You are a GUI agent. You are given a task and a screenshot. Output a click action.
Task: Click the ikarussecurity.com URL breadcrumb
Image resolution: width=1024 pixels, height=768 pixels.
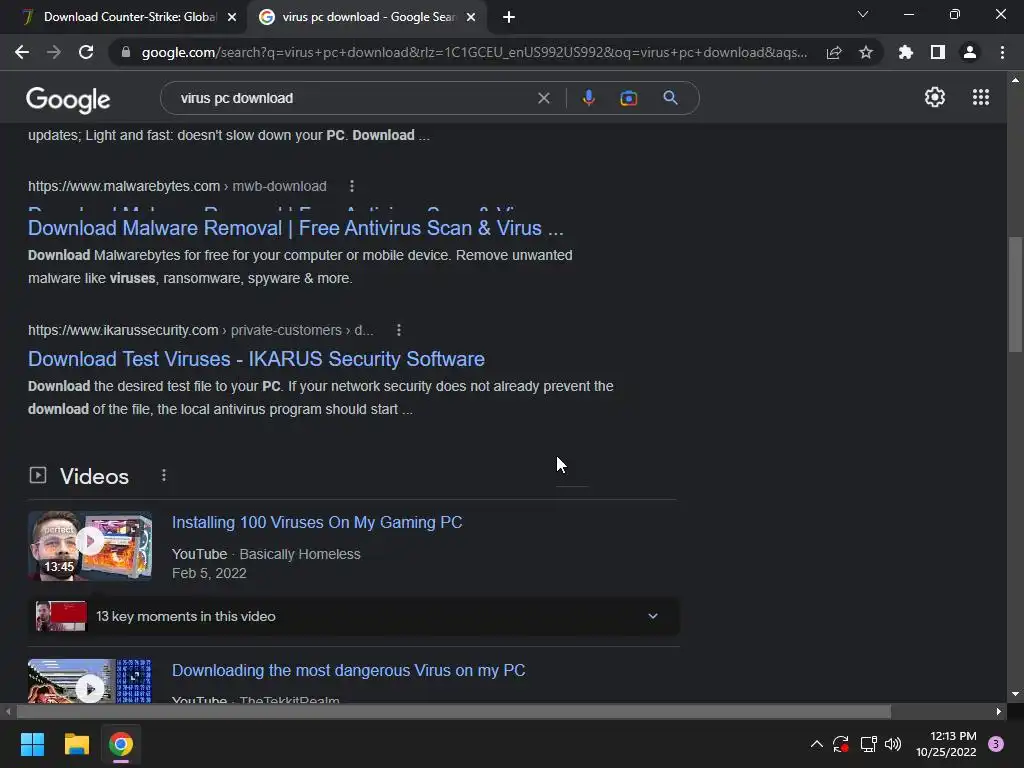pos(200,330)
